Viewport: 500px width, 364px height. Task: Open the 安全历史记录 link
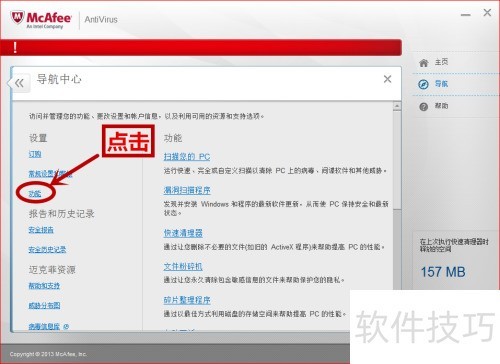[47, 249]
